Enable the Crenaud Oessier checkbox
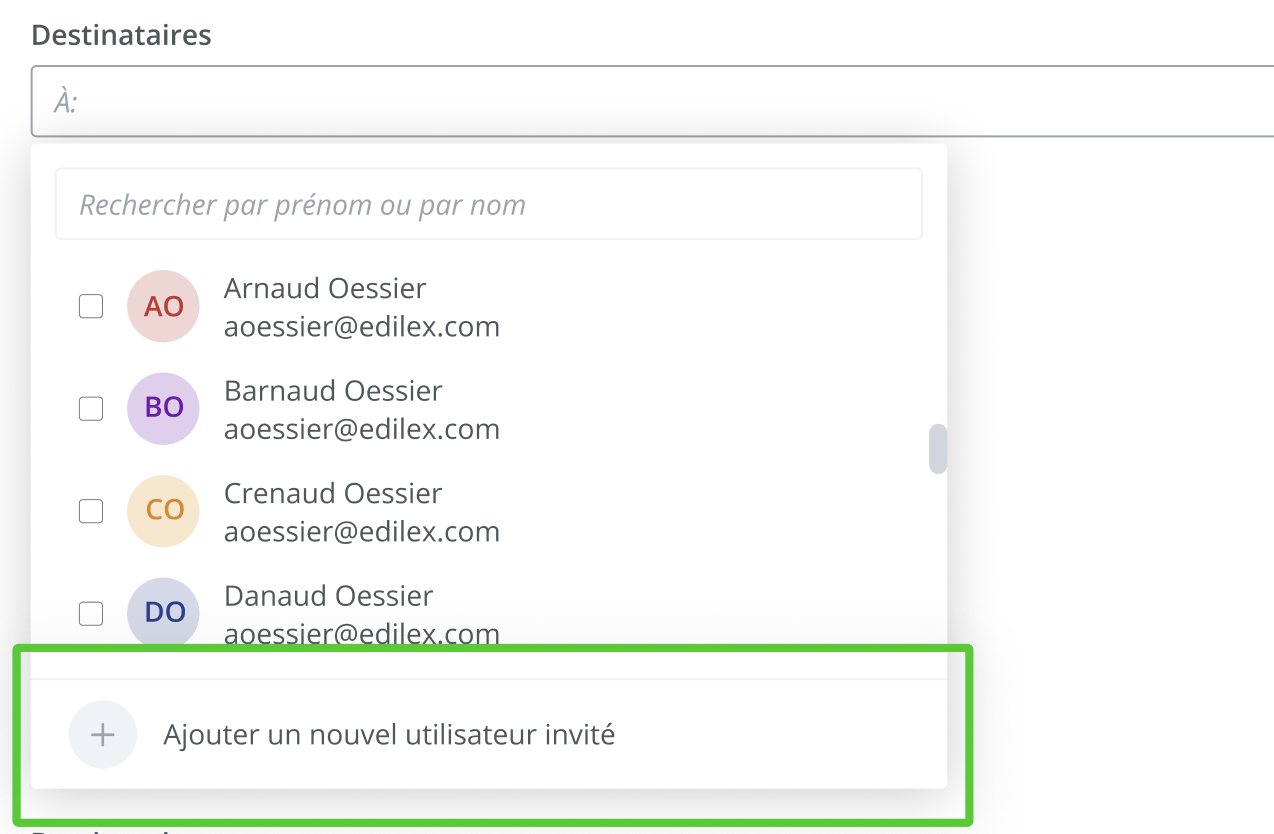 click(x=91, y=511)
